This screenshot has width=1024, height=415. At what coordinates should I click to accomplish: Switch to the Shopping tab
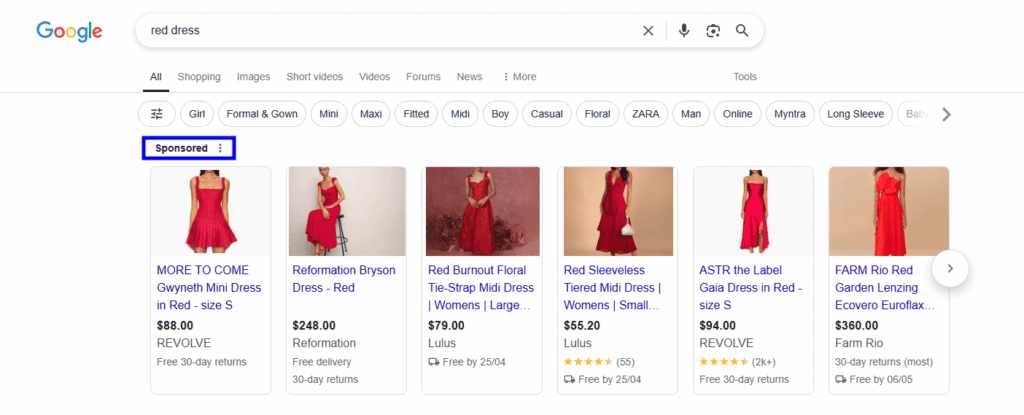pos(199,76)
